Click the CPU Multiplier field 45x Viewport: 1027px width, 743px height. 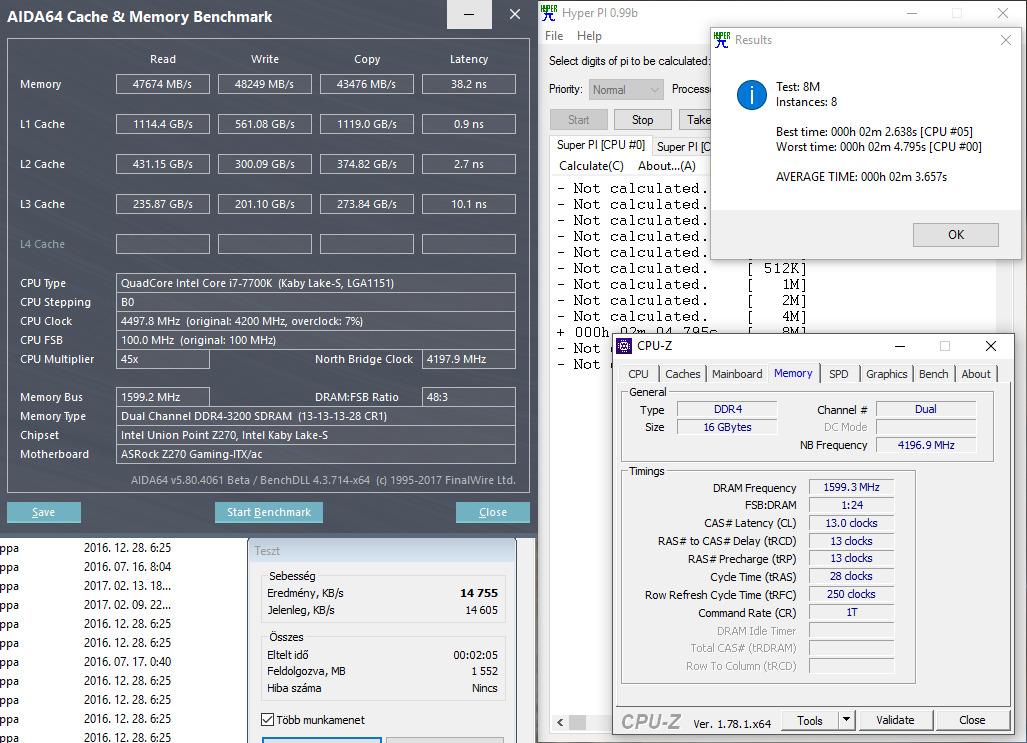click(162, 359)
